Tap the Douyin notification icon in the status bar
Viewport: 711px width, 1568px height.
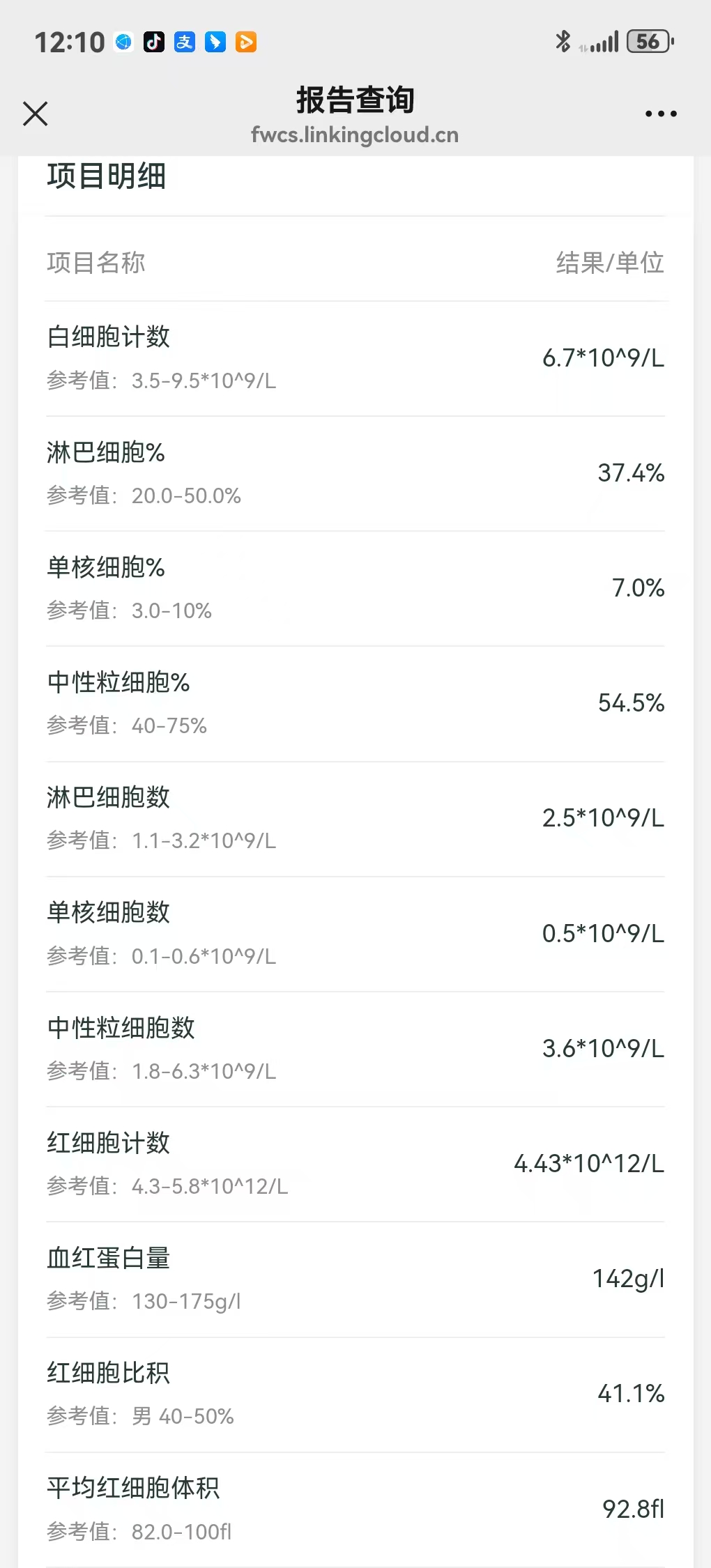point(154,42)
